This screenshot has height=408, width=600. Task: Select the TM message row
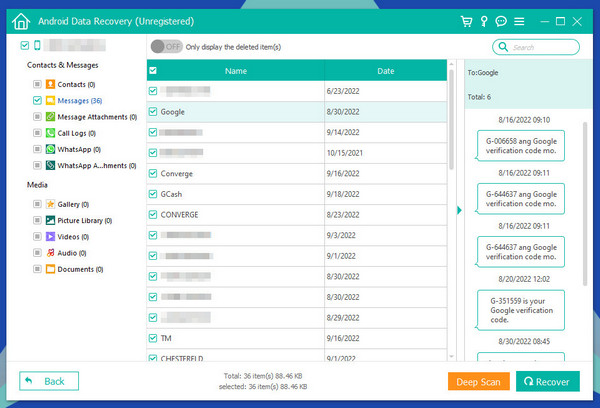[297, 338]
